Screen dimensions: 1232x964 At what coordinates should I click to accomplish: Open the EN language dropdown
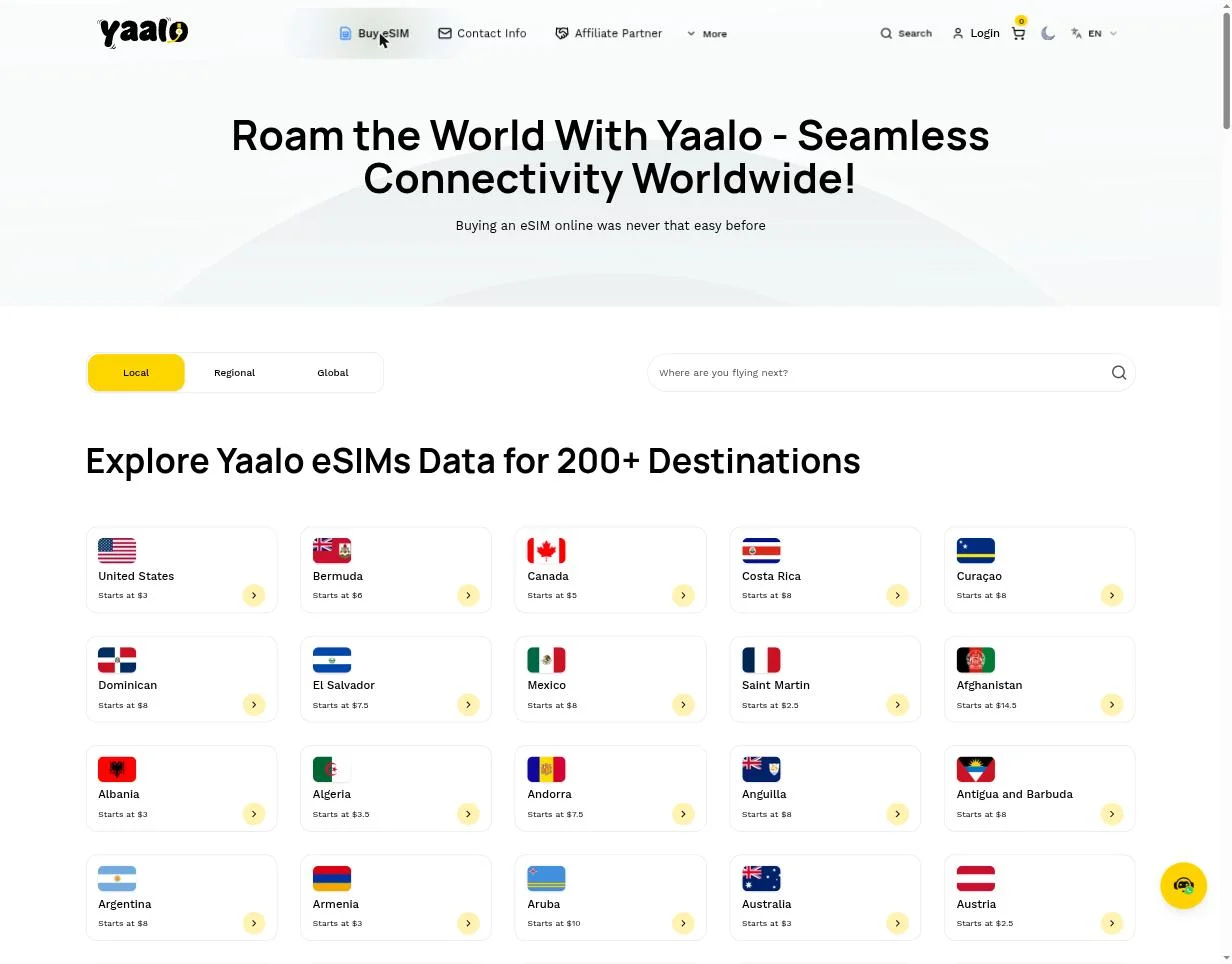click(x=1094, y=33)
